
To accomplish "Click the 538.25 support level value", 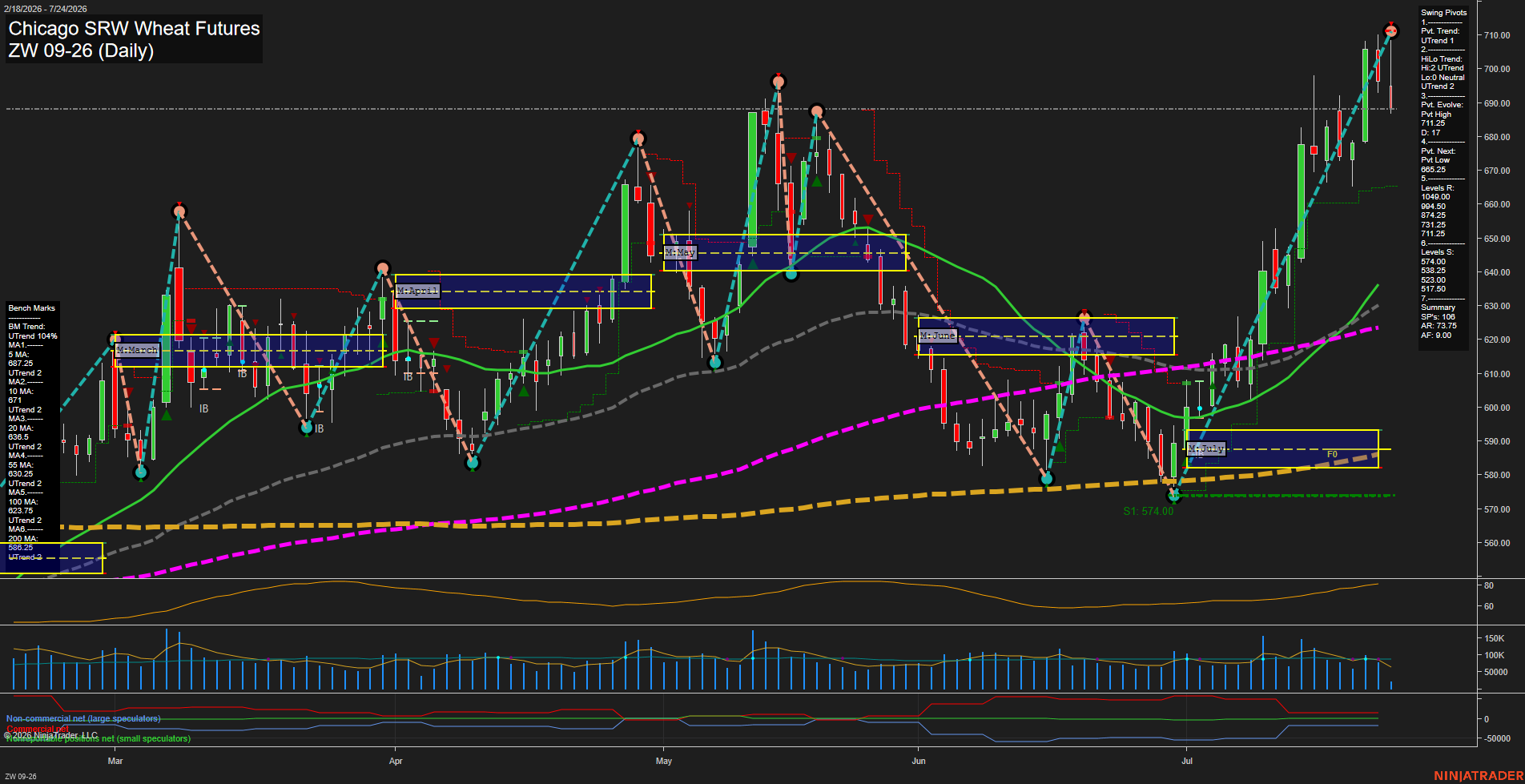I will [1434, 271].
